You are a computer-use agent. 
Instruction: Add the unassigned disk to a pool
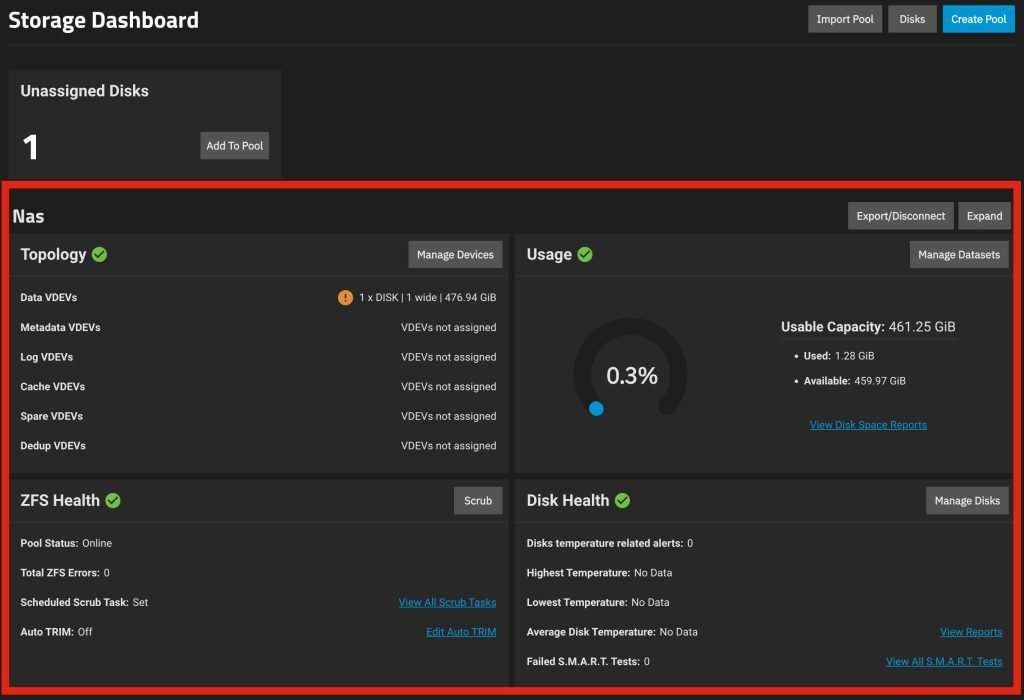235,146
